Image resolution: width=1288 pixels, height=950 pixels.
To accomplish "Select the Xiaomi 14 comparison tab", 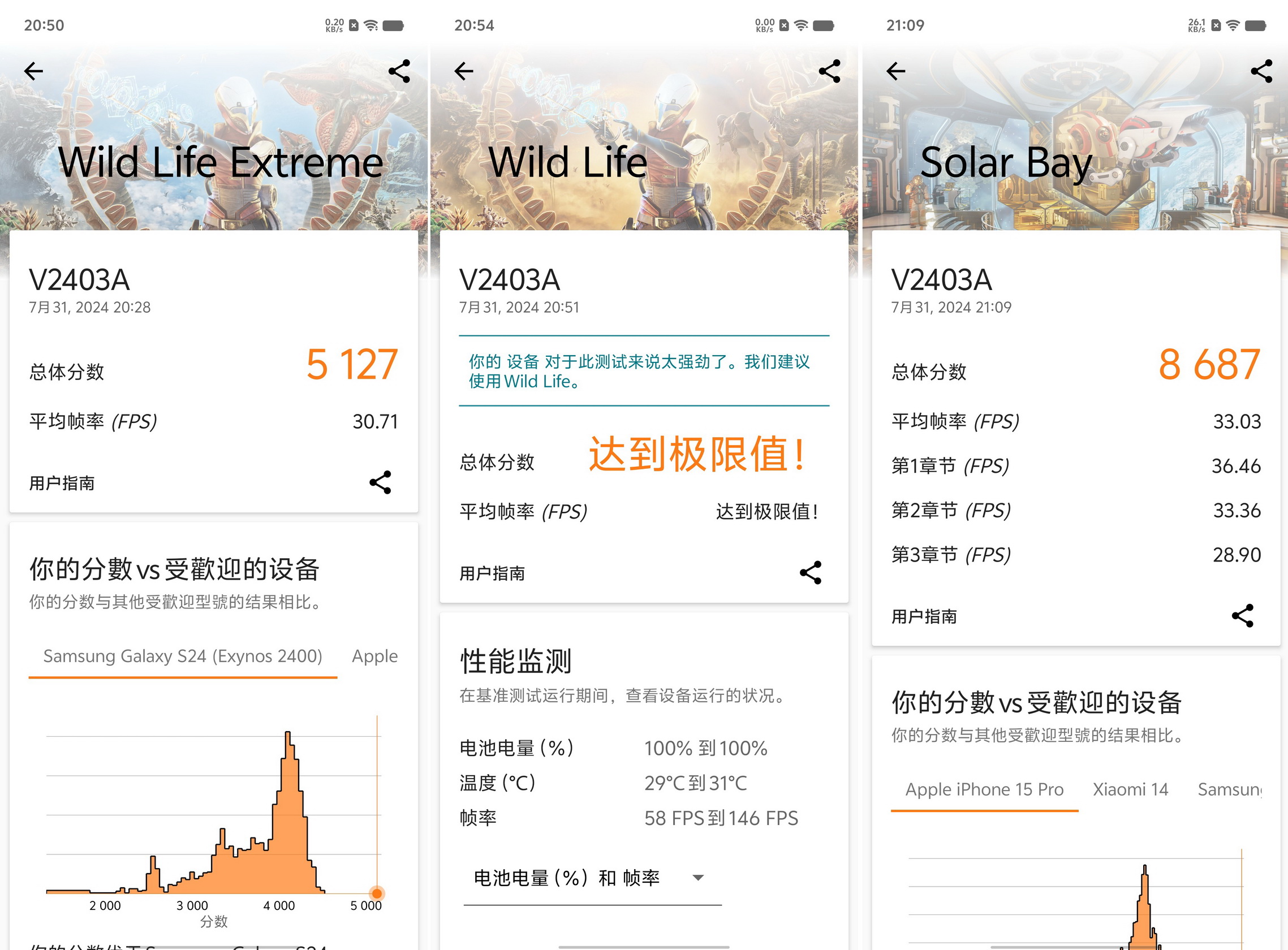I will (1130, 789).
